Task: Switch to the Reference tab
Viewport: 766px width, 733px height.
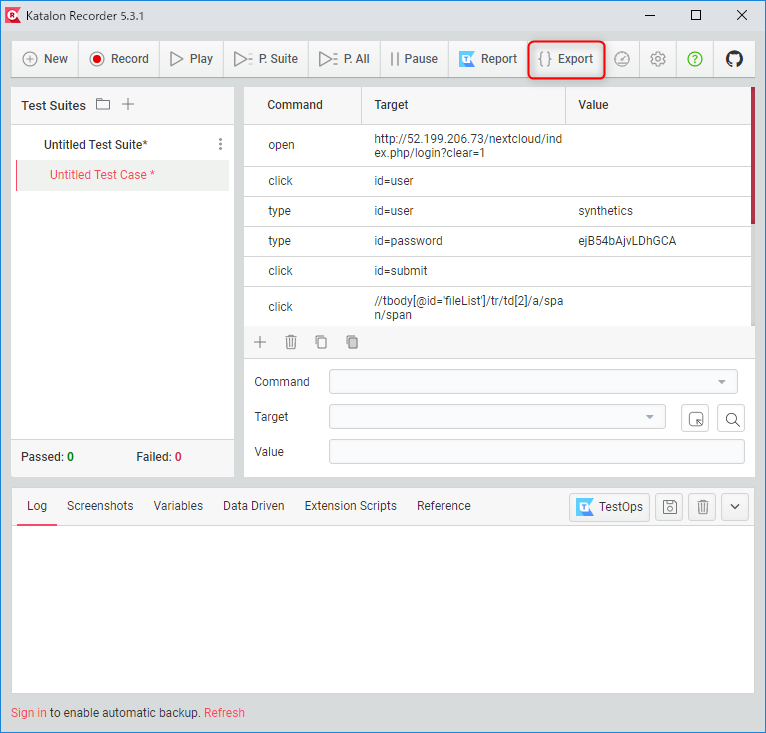Action: pyautogui.click(x=444, y=506)
